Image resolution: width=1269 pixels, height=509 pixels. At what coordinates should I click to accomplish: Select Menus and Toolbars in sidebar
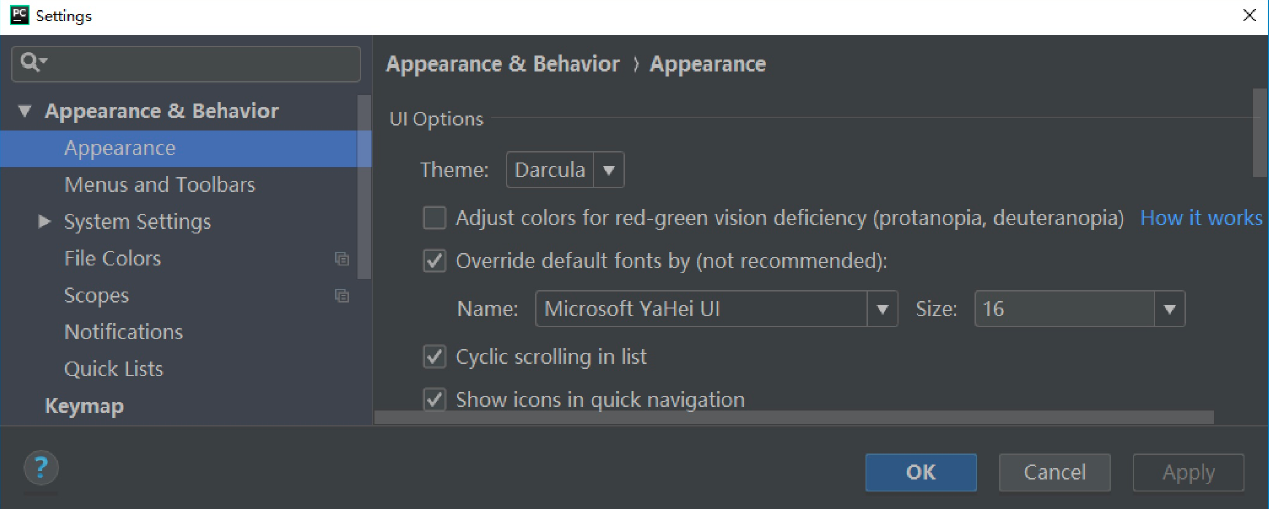pyautogui.click(x=159, y=185)
